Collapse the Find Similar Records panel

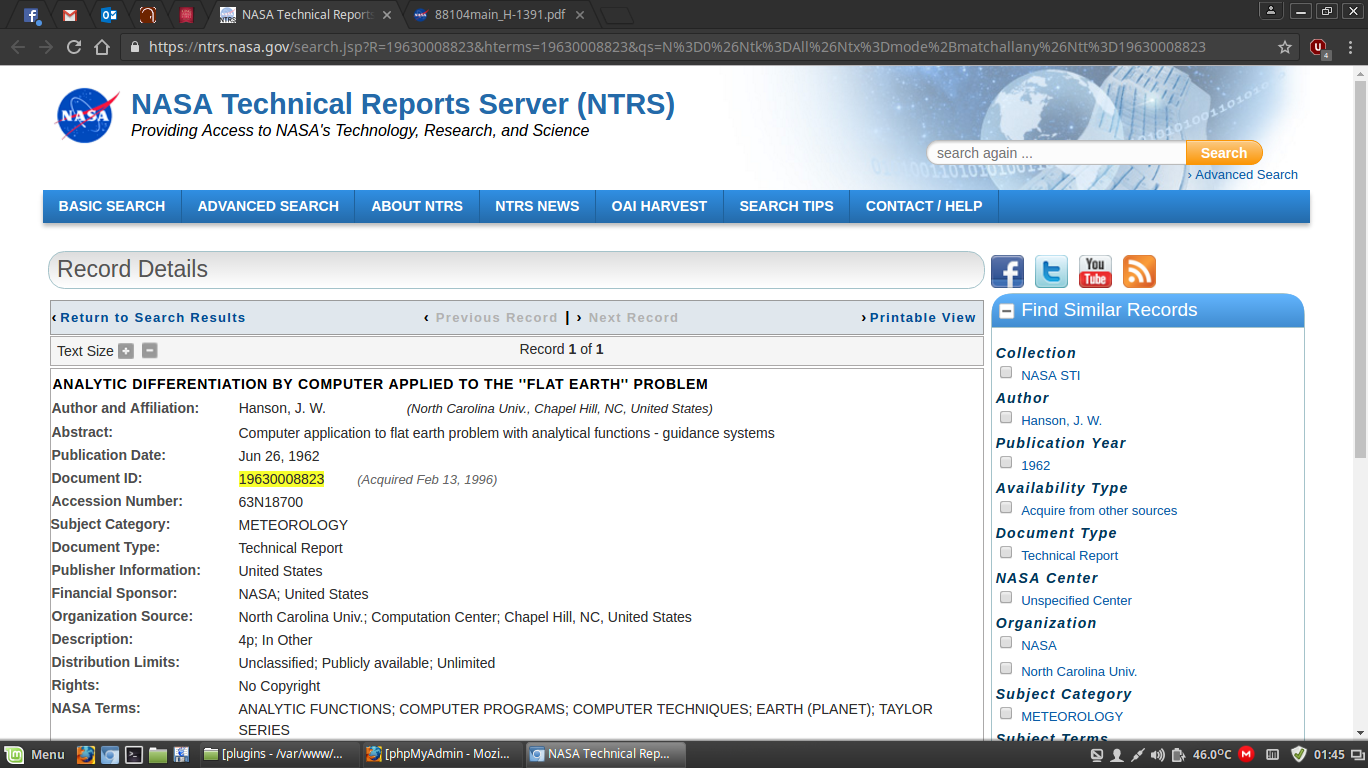tap(1007, 311)
